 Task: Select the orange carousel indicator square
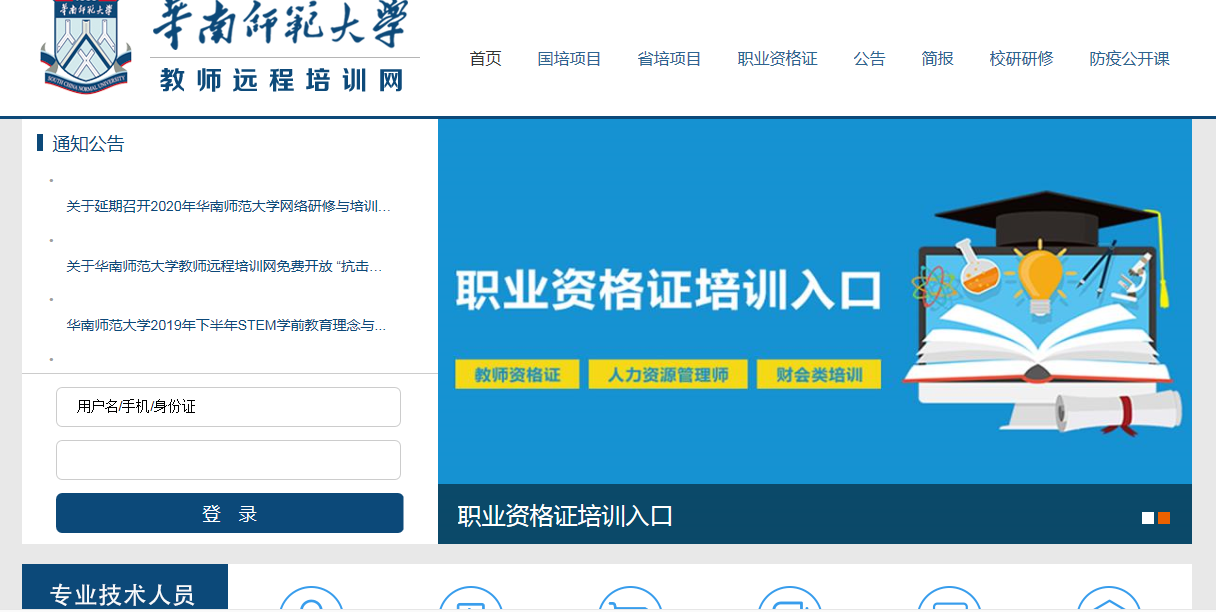pos(1164,518)
